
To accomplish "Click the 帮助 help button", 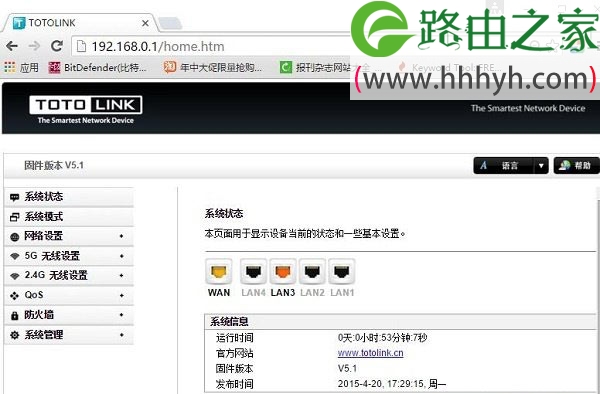I will [576, 166].
